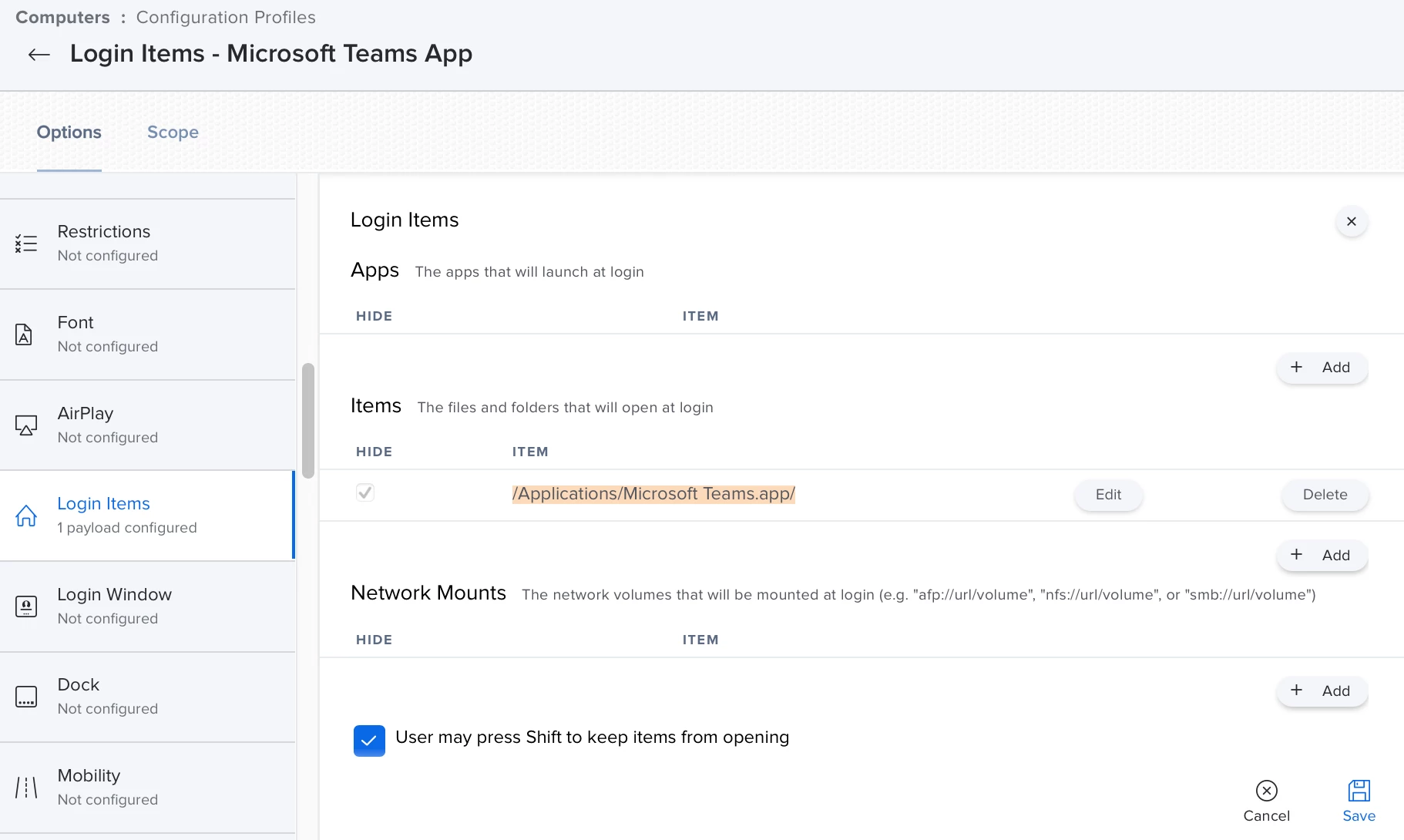Click the Login Window icon in sidebar
The image size is (1404, 840).
tap(26, 606)
